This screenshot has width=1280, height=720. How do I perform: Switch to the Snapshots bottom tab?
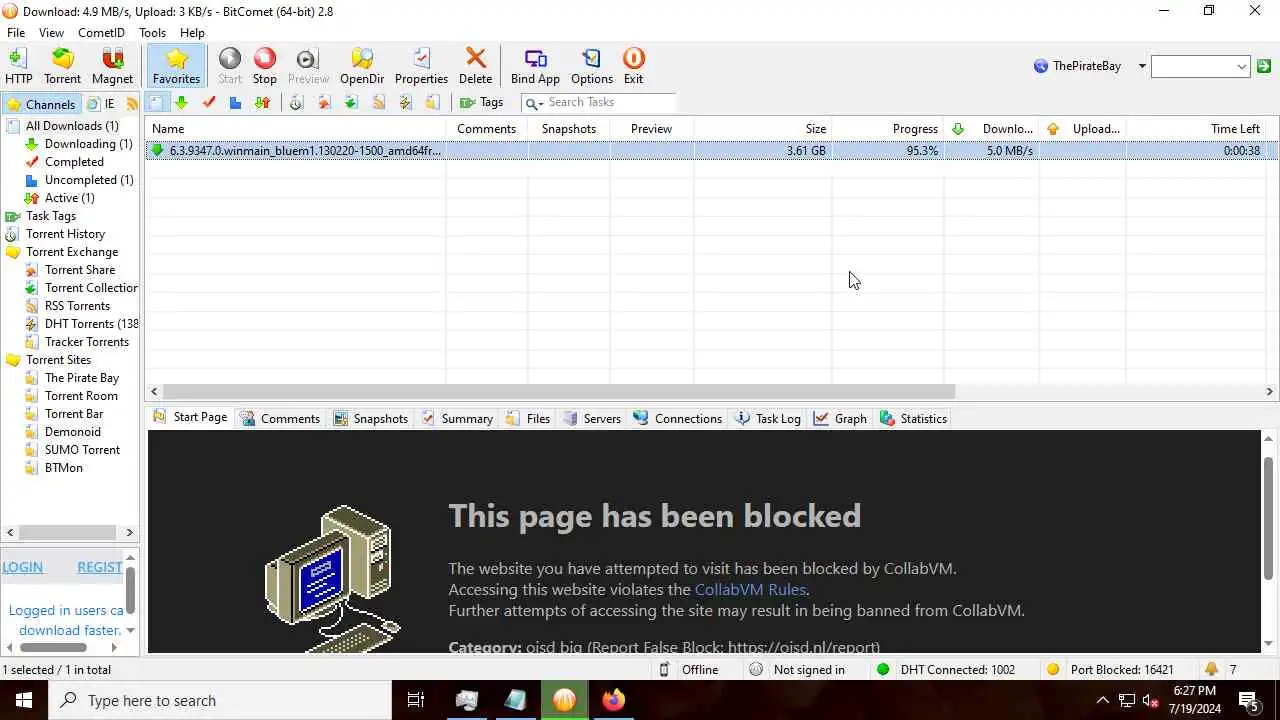click(370, 419)
